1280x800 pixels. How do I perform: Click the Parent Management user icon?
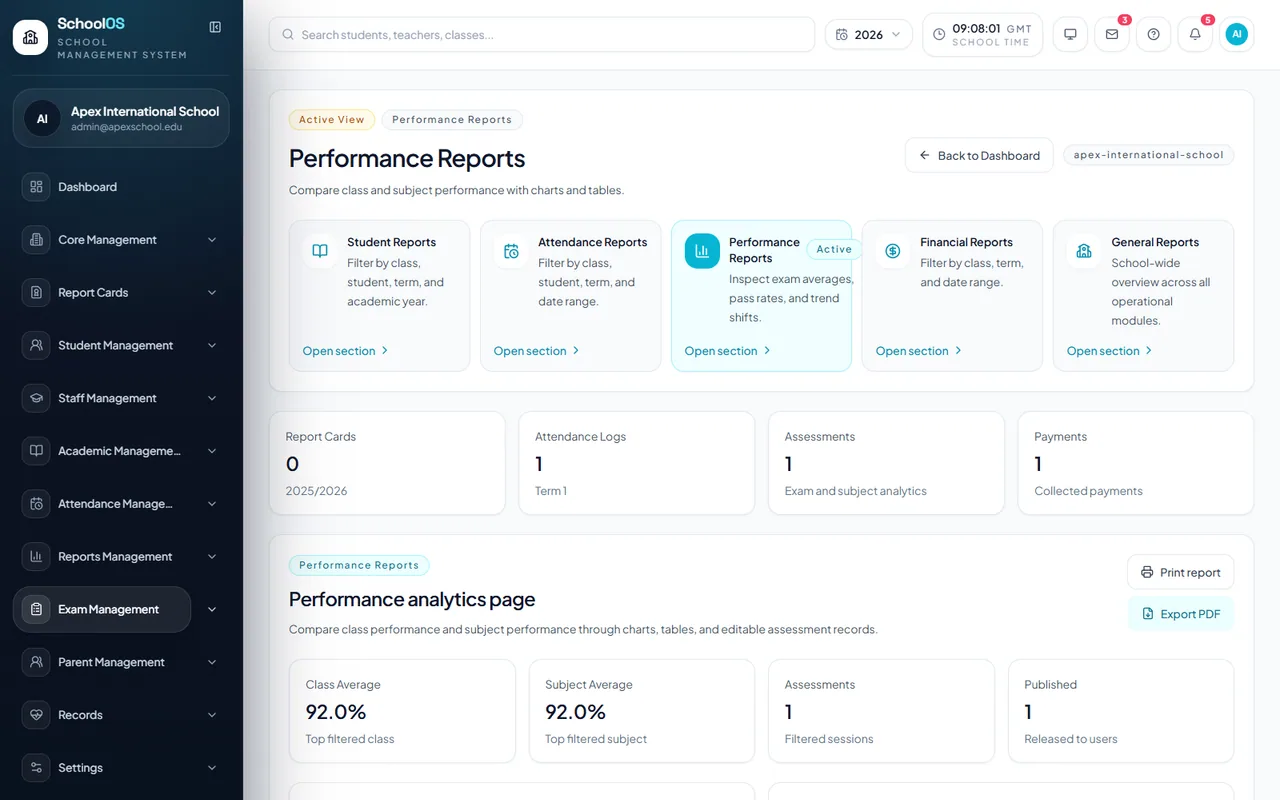[36, 662]
